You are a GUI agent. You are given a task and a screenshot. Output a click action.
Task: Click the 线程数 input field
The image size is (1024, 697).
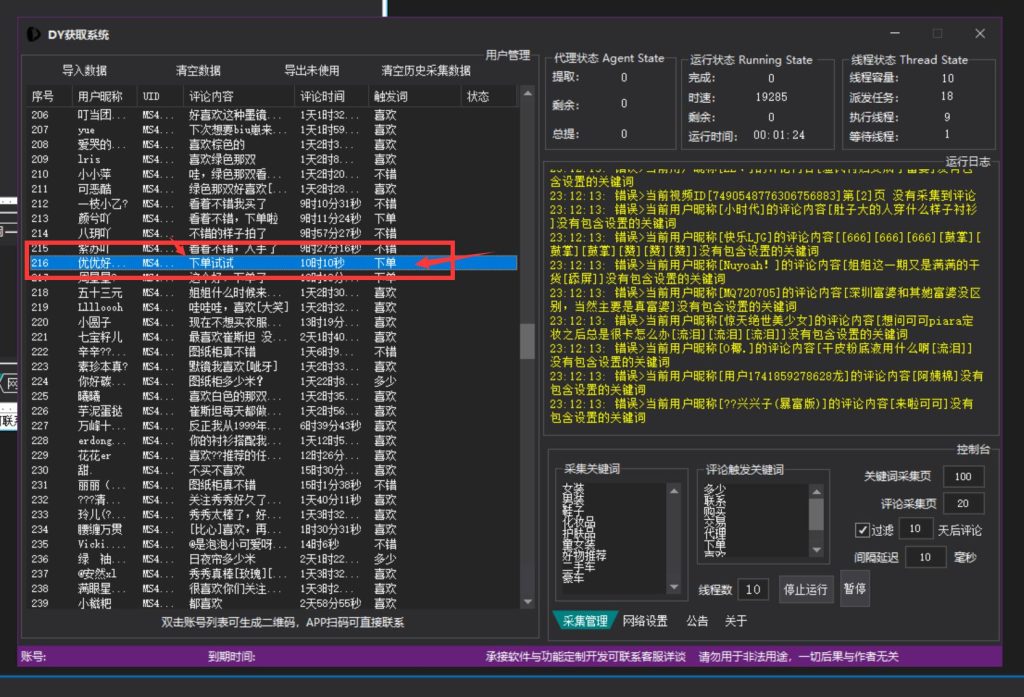point(754,590)
